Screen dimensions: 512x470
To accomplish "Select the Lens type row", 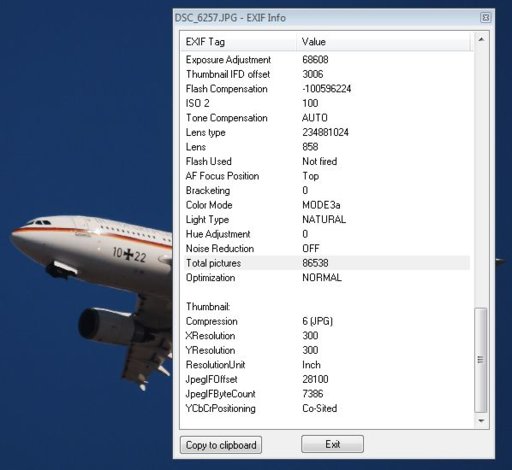I will pyautogui.click(x=327, y=132).
